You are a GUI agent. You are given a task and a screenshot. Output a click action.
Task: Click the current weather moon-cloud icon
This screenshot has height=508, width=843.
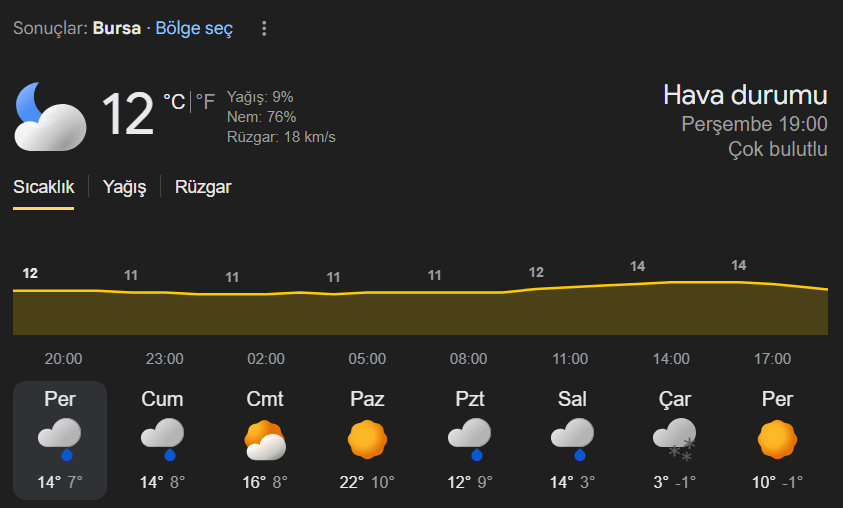pos(49,115)
